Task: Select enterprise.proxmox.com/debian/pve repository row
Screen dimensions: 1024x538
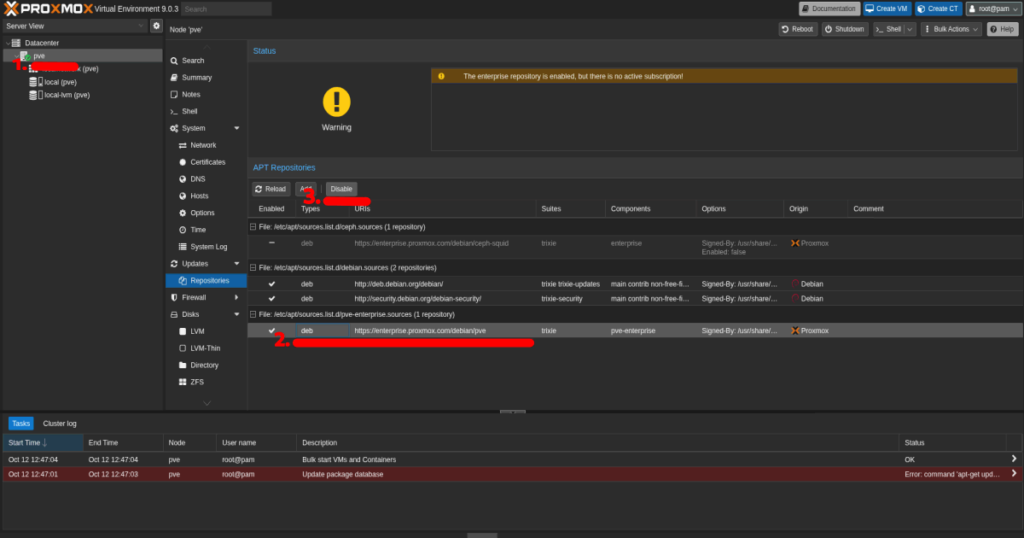Action: (x=635, y=331)
